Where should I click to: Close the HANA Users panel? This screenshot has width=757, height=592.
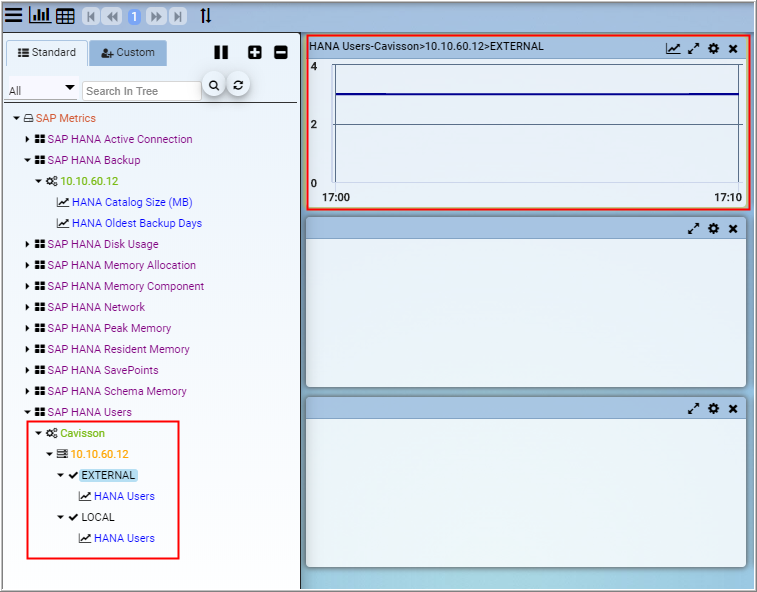pyautogui.click(x=733, y=49)
